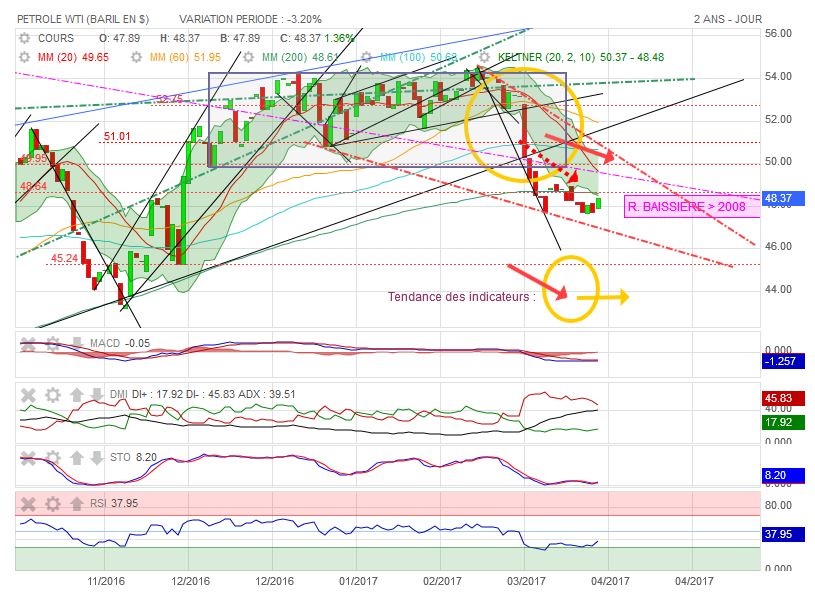This screenshot has width=815, height=598.
Task: Click the VARIATION PERIODE : -3.20% text
Action: point(251,19)
